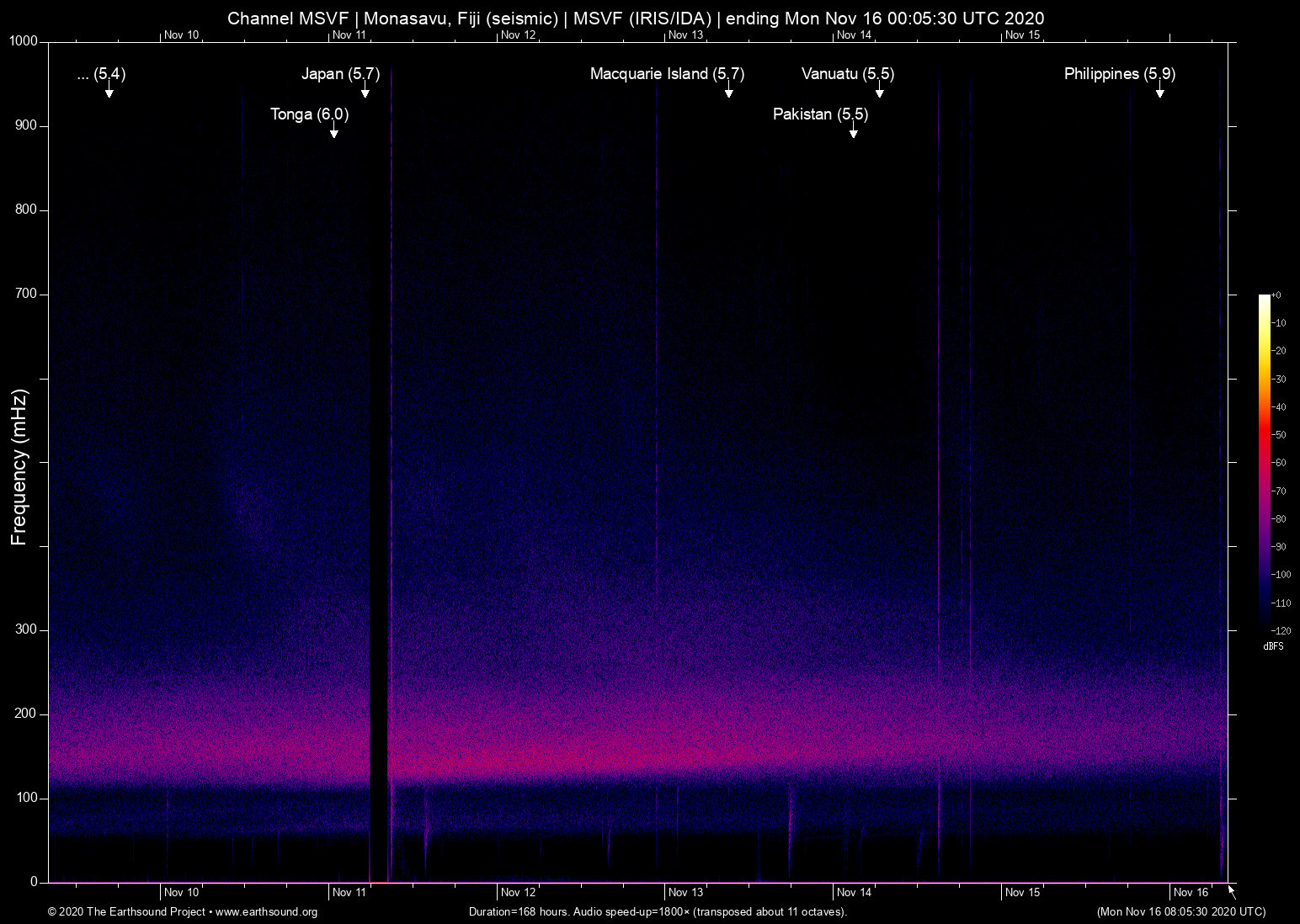Screen dimensions: 1300x924
Task: Click the 200 frequency axis value
Action: [26, 714]
